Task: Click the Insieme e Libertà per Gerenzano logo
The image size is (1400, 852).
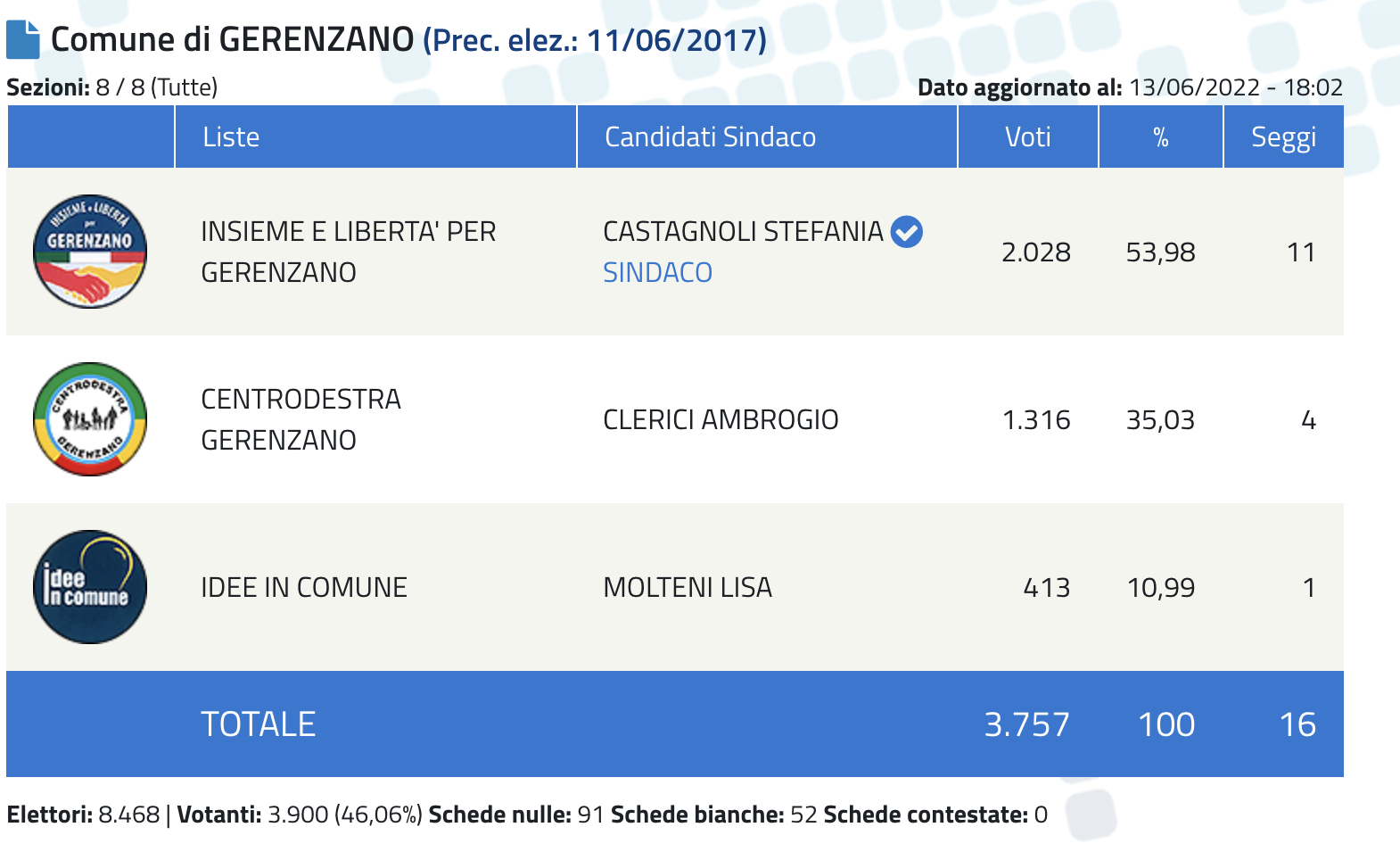Action: pos(90,252)
